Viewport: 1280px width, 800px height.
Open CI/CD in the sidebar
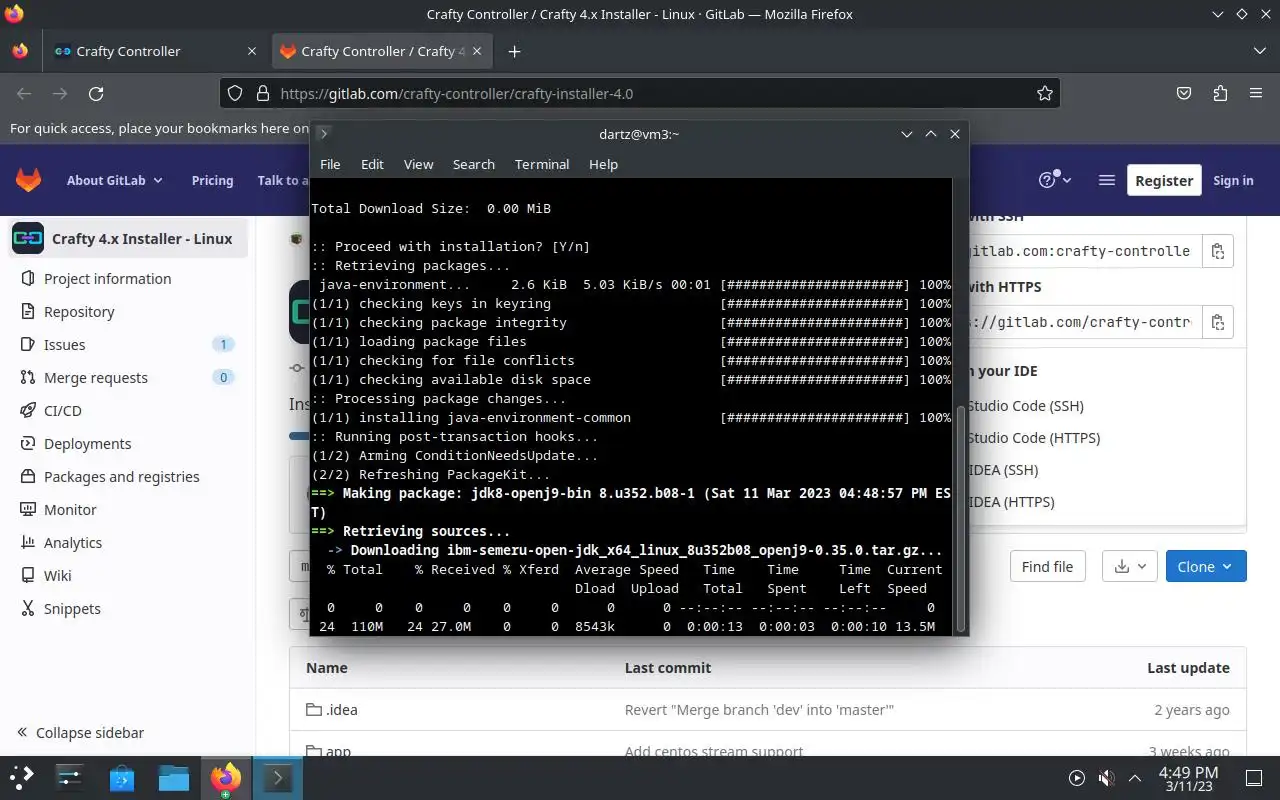[x=128, y=410]
